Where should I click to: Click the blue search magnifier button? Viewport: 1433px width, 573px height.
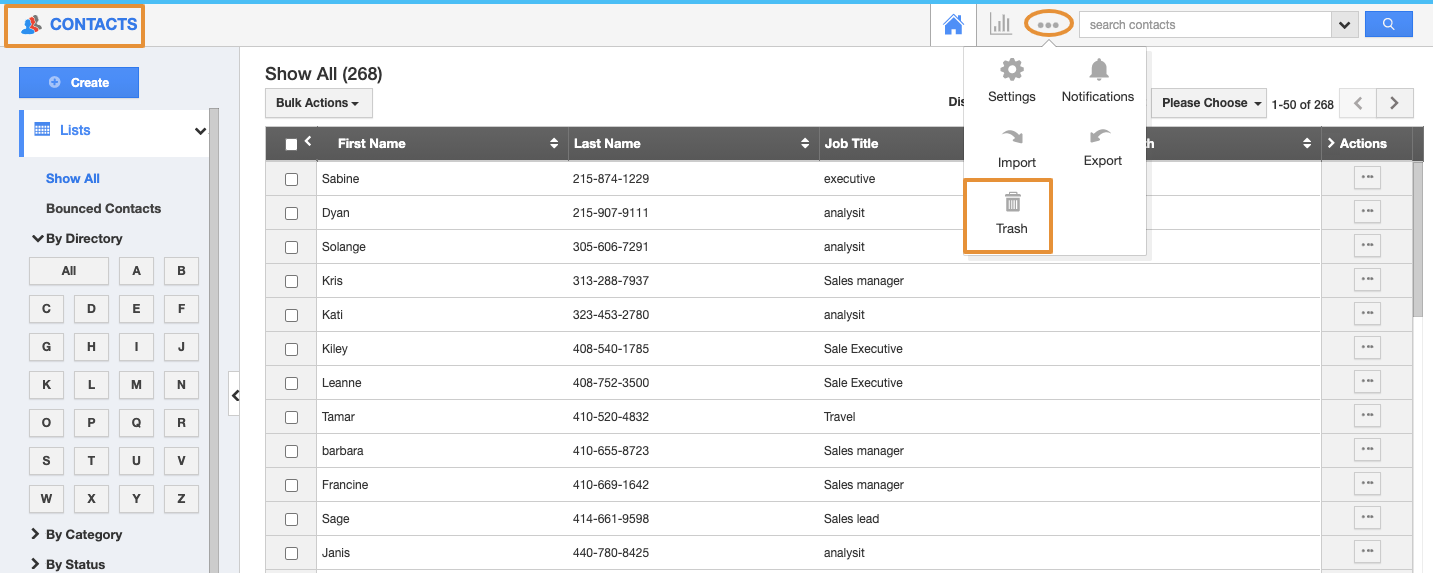tap(1389, 24)
